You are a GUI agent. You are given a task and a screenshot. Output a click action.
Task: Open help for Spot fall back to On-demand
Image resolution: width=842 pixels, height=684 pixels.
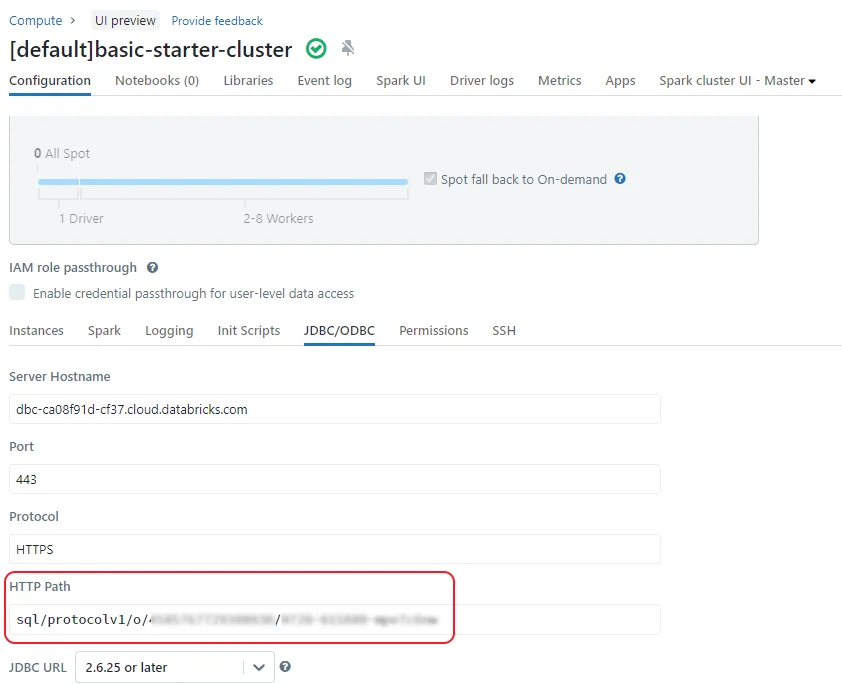click(620, 179)
